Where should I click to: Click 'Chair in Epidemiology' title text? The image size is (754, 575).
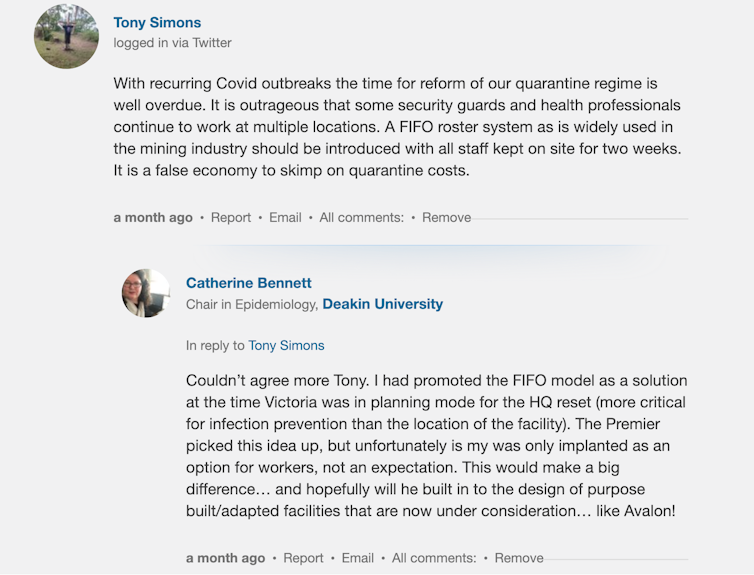coord(251,304)
